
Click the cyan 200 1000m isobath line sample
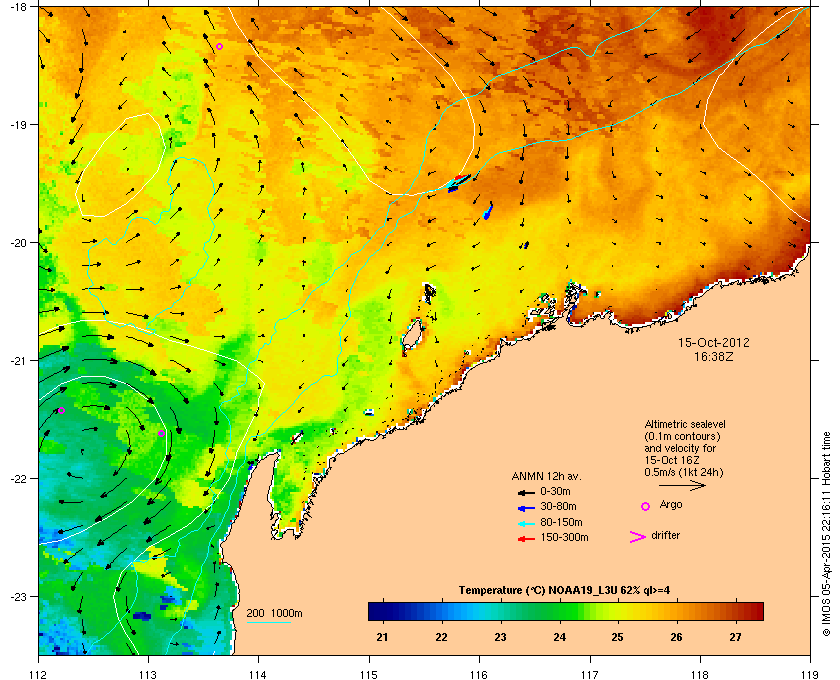[x=268, y=622]
